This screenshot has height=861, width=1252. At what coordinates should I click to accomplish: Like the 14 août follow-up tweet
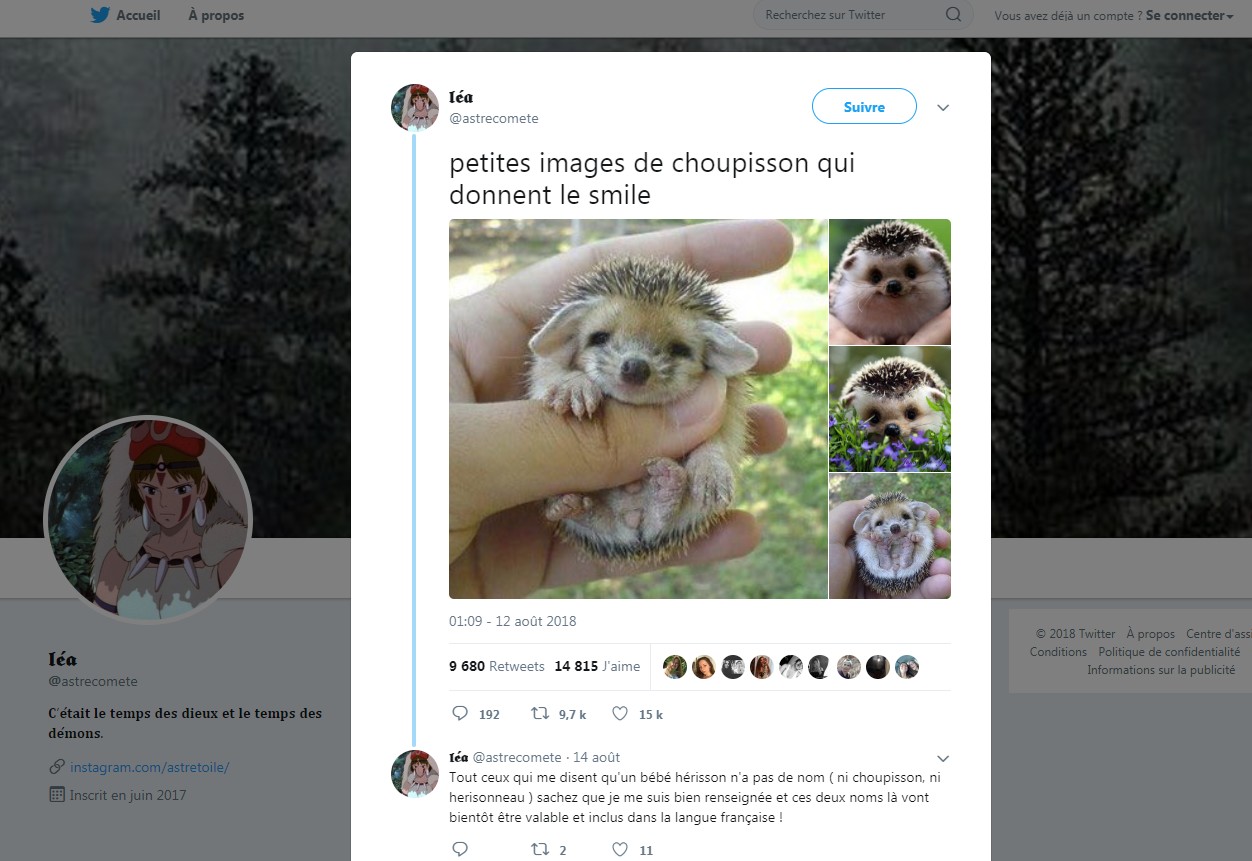pyautogui.click(x=620, y=850)
